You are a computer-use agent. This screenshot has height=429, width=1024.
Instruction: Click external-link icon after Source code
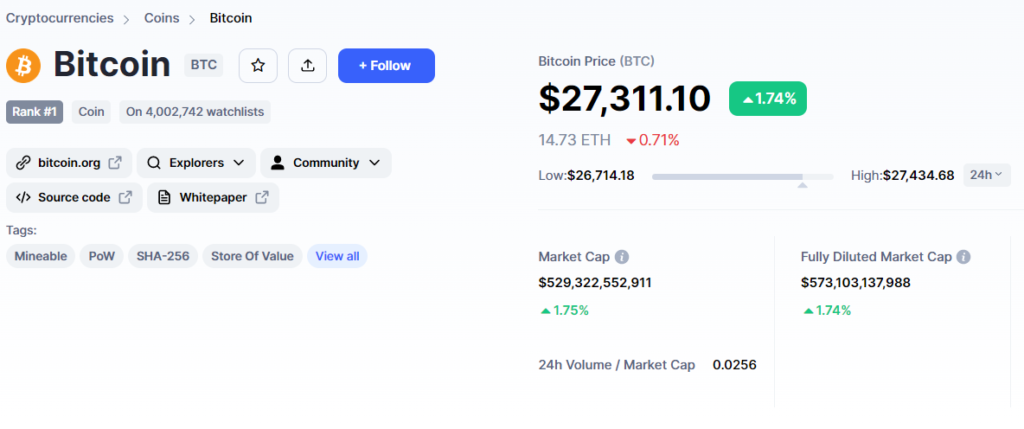tap(125, 197)
